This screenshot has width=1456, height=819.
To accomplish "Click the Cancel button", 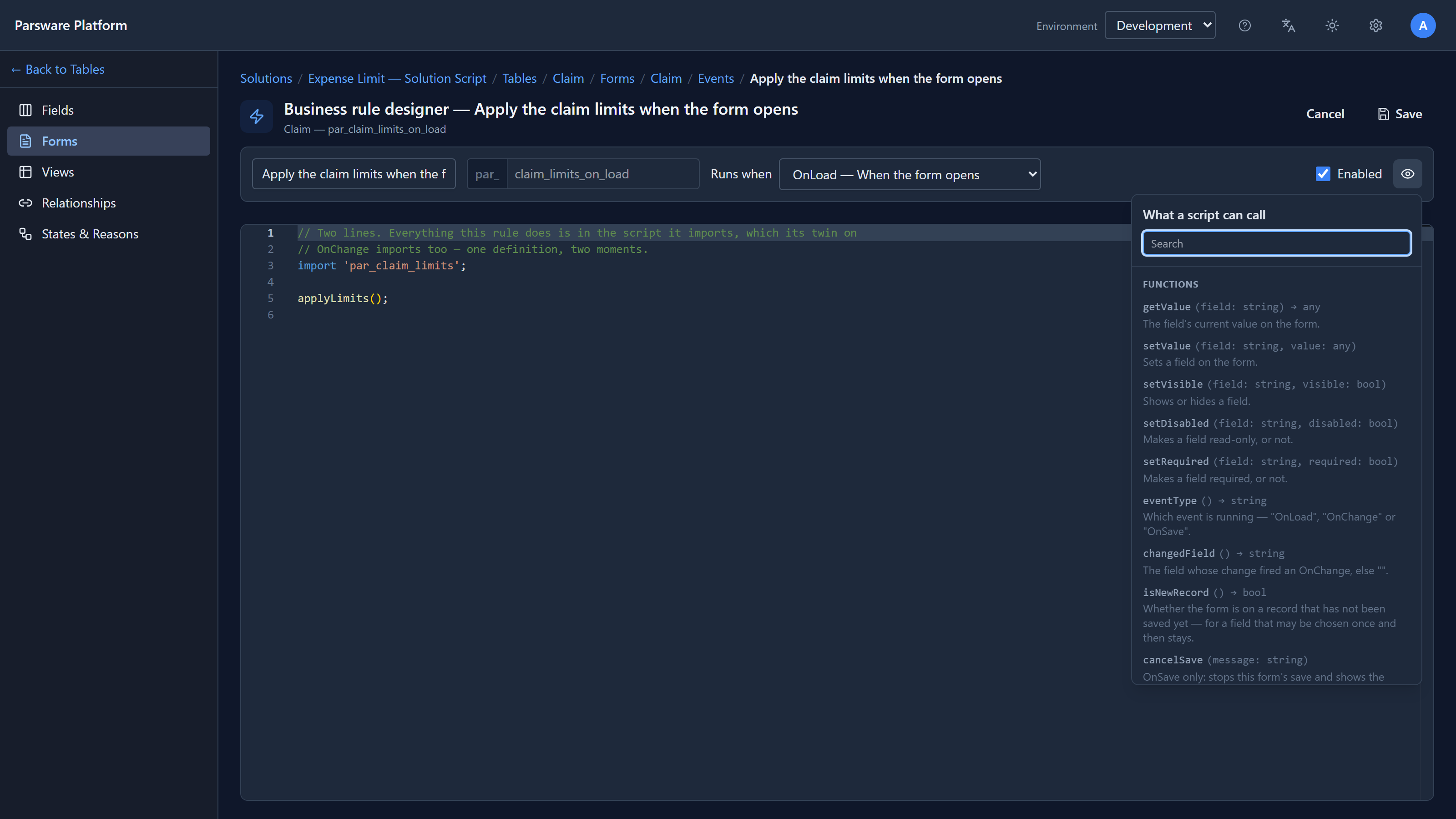I will [1325, 114].
